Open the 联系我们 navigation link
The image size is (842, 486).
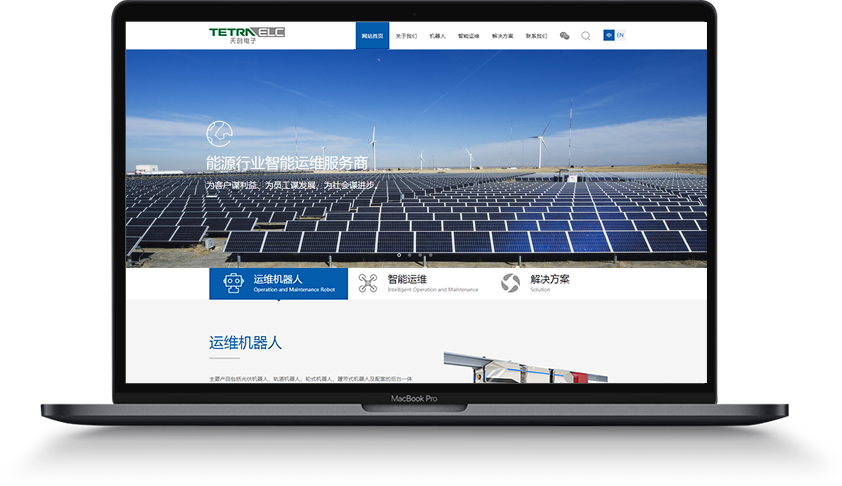pos(536,36)
